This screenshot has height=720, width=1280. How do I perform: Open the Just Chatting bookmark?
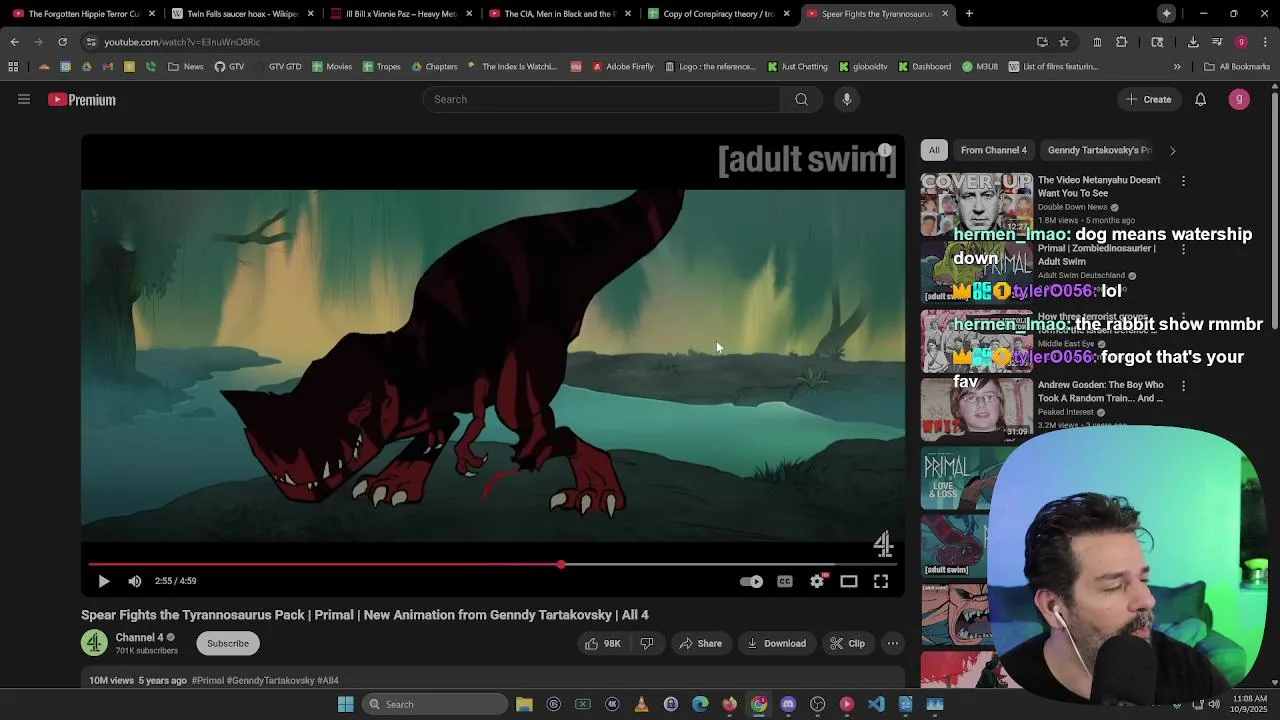pos(797,67)
